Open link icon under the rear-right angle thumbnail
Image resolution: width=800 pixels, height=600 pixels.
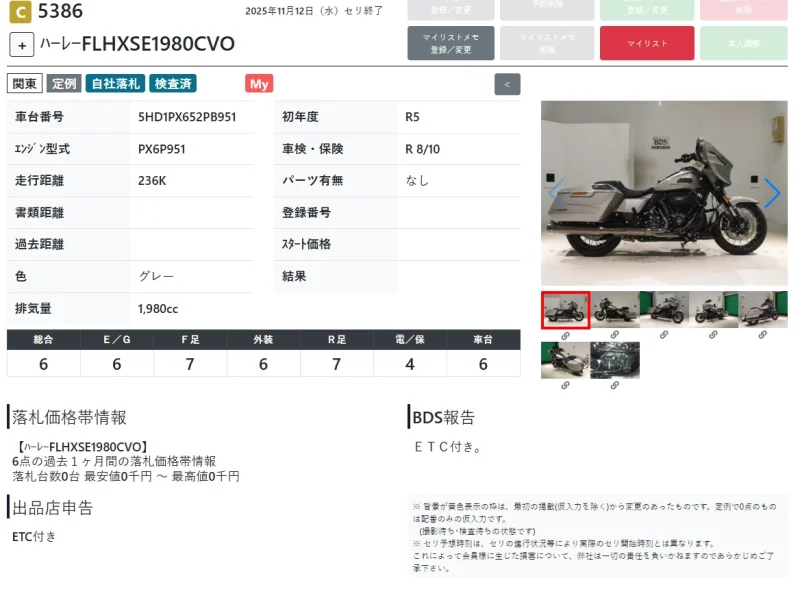coord(763,335)
